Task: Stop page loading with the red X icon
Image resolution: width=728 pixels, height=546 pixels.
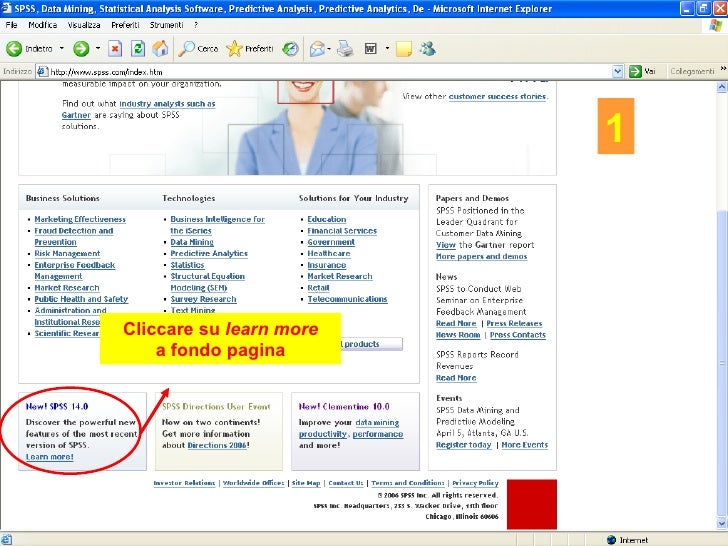Action: click(115, 48)
